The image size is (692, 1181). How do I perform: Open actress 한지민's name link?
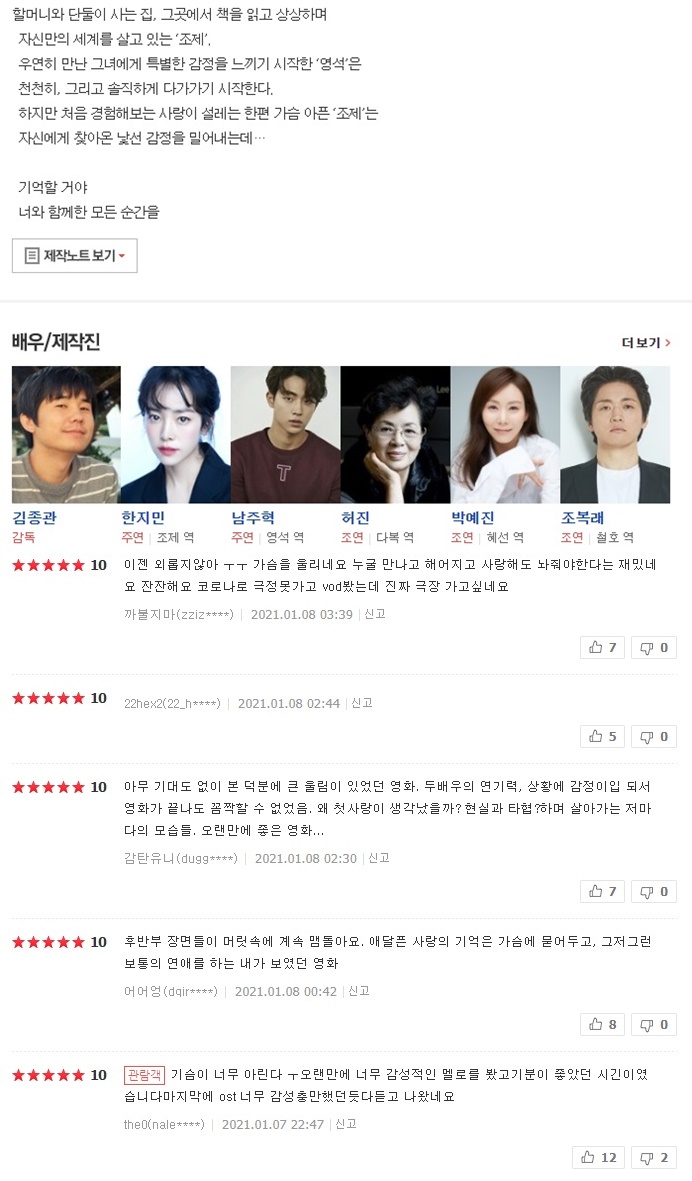(143, 517)
